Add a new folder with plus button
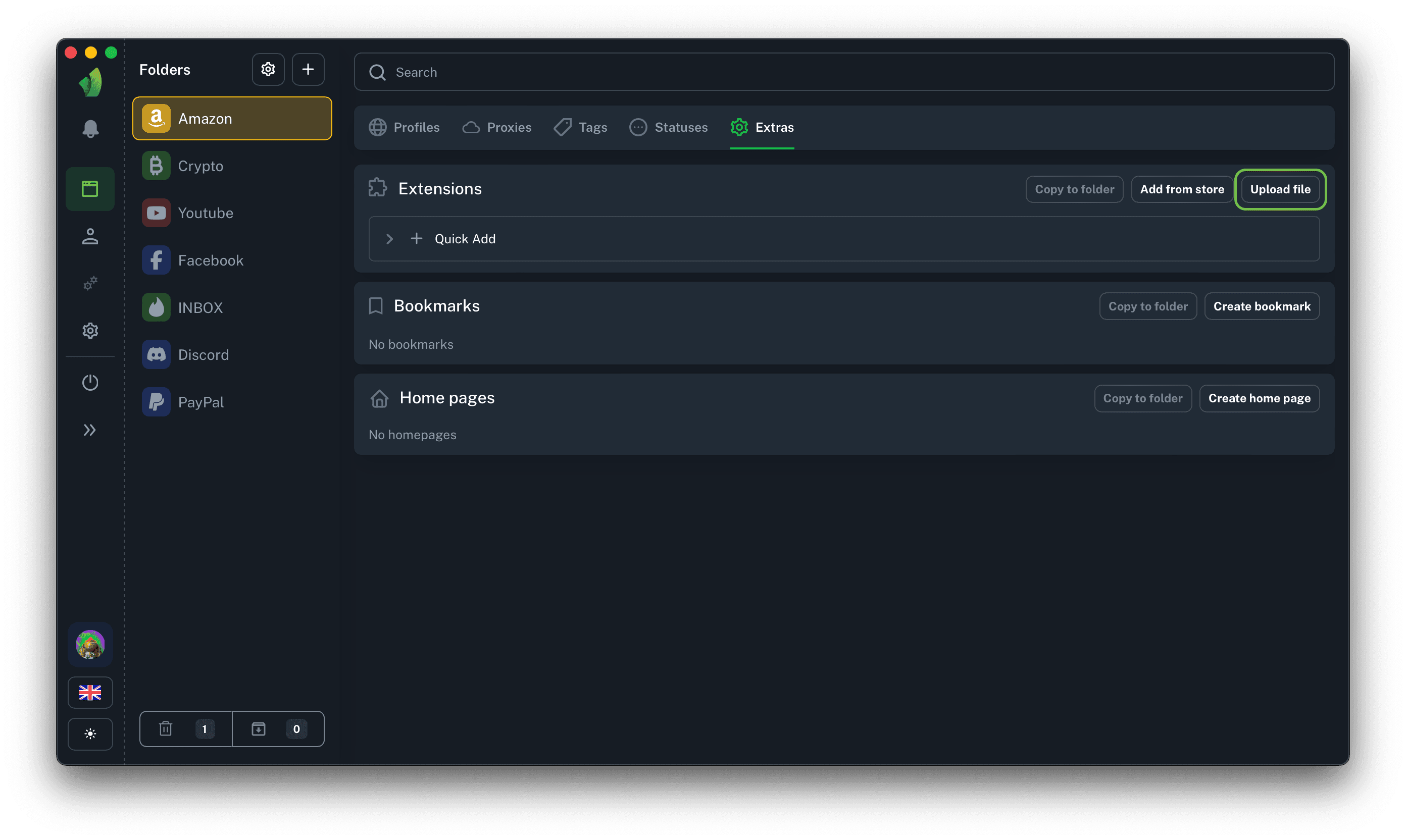 pyautogui.click(x=308, y=70)
